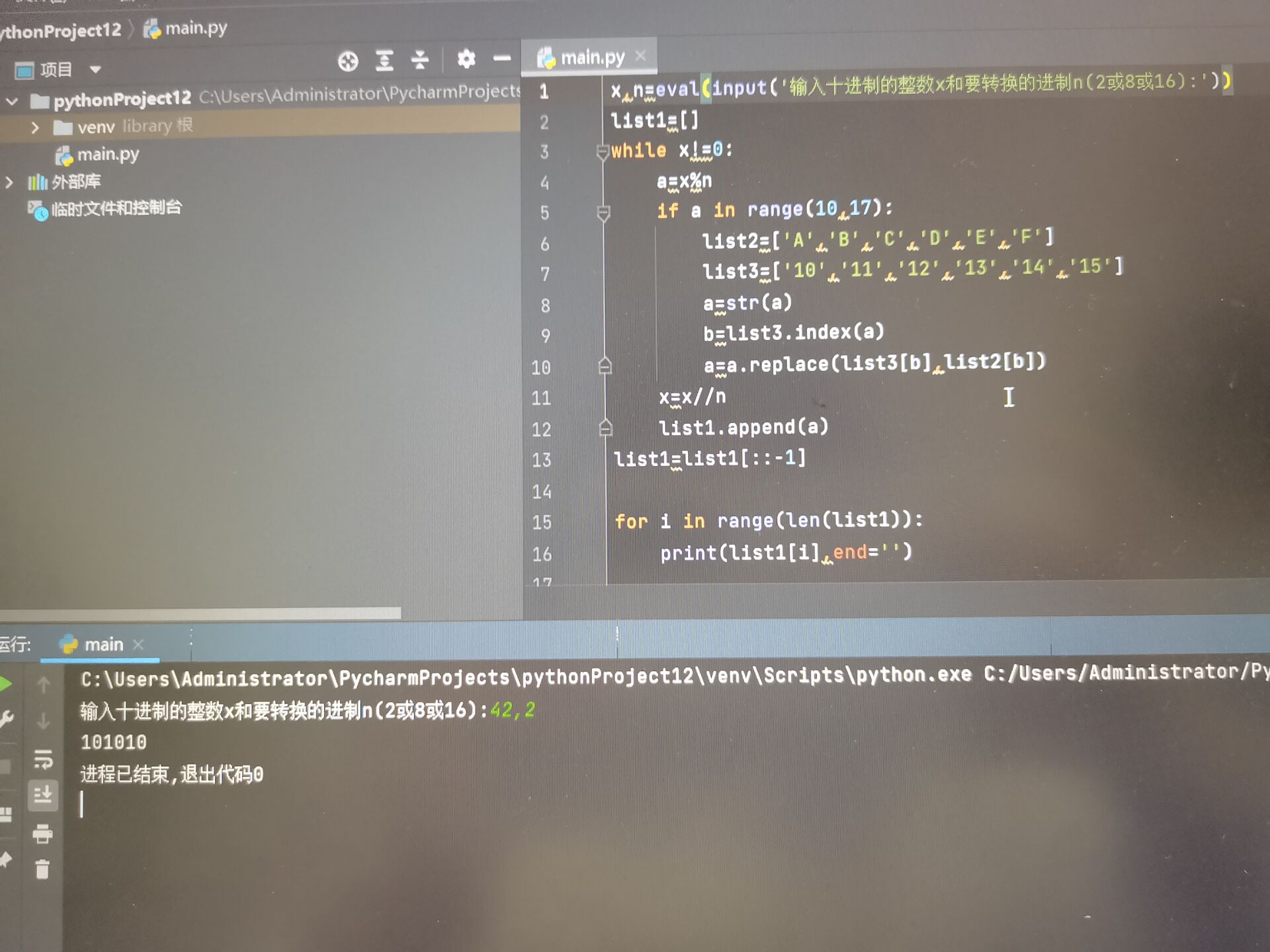Click 临时文件和控制台 in the project tree
Viewport: 1270px width, 952px height.
[116, 209]
